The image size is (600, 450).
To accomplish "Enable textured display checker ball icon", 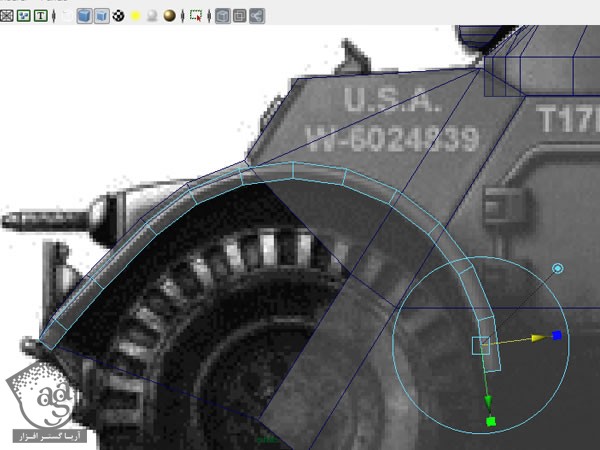I will [119, 15].
